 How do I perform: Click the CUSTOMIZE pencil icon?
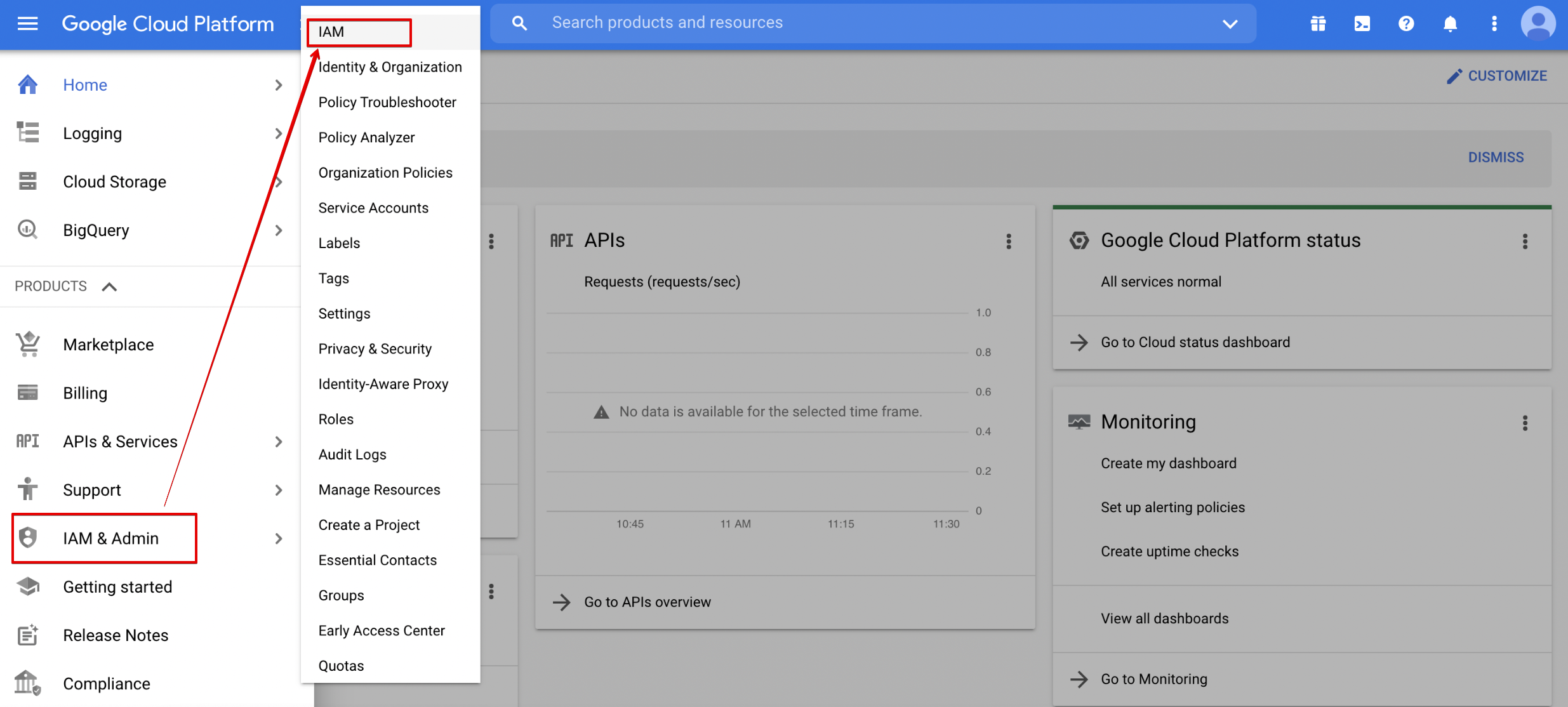(x=1454, y=76)
